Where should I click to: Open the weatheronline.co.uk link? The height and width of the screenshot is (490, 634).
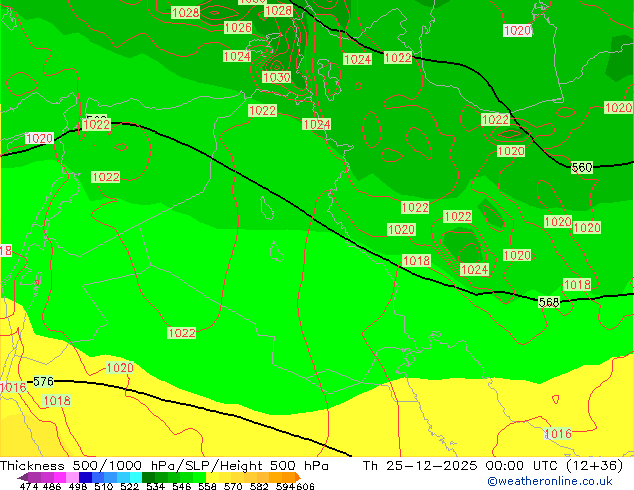tap(550, 481)
